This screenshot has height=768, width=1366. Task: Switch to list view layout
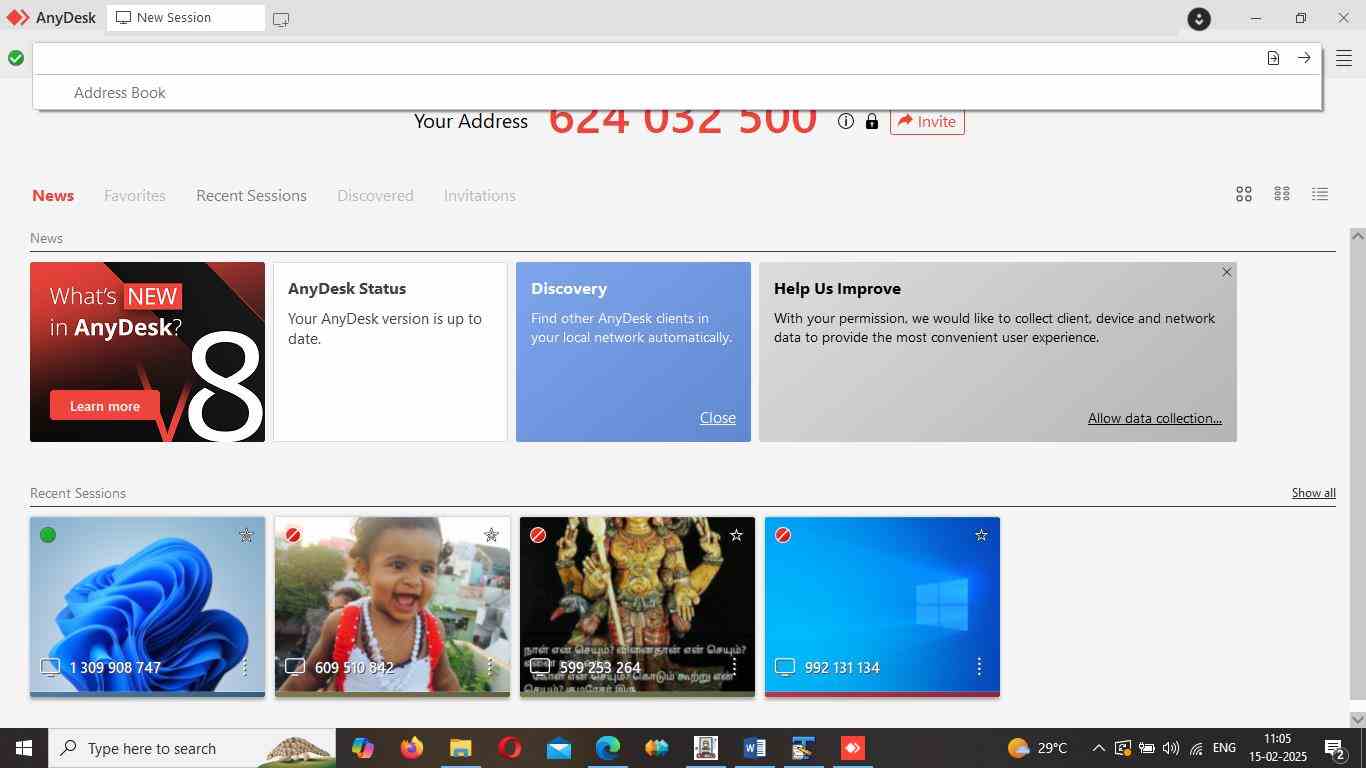[x=1320, y=194]
